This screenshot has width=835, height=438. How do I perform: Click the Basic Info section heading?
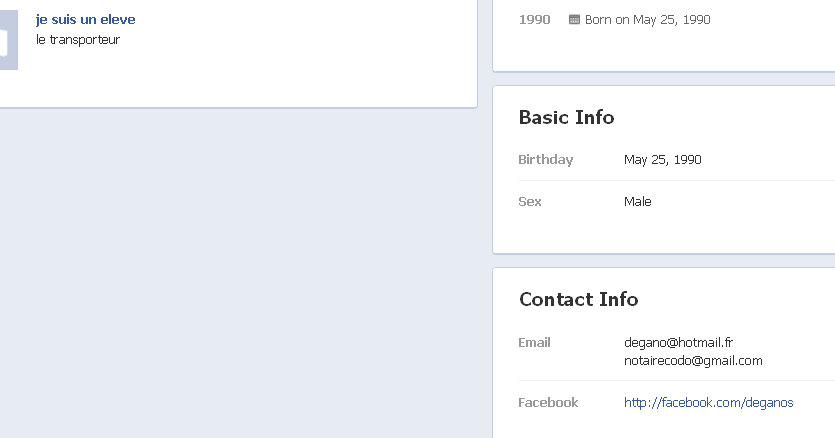pyautogui.click(x=566, y=117)
